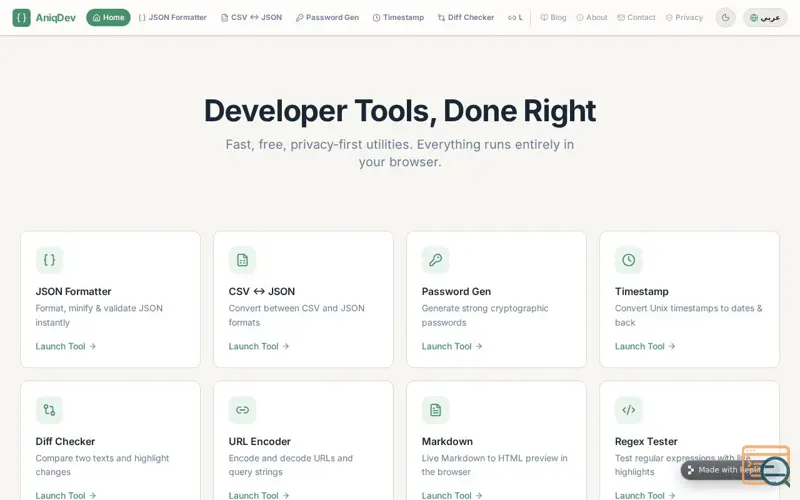The width and height of the screenshot is (800, 500).
Task: Launch Tool under Password Gen
Action: (x=452, y=346)
